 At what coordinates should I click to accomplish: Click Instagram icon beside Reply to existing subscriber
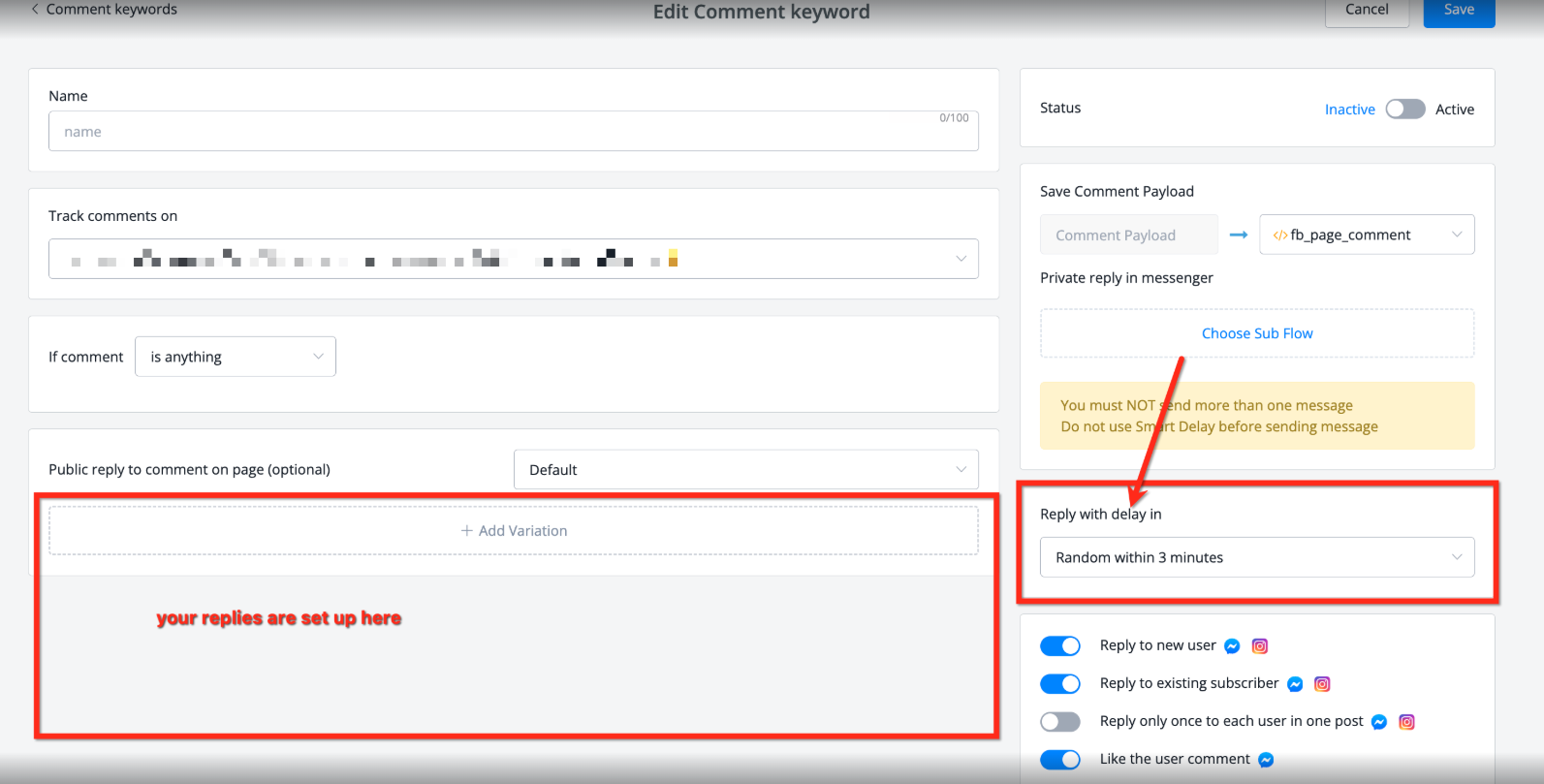(1322, 684)
